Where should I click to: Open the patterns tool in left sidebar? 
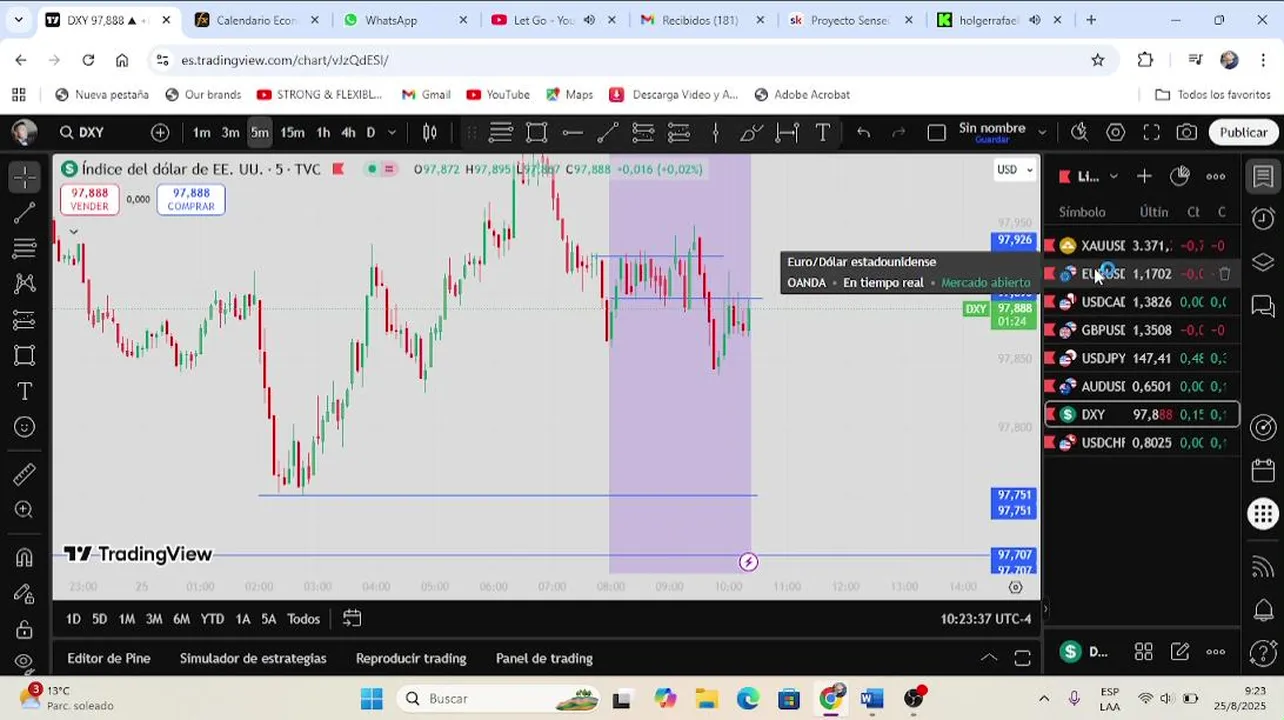coord(25,284)
